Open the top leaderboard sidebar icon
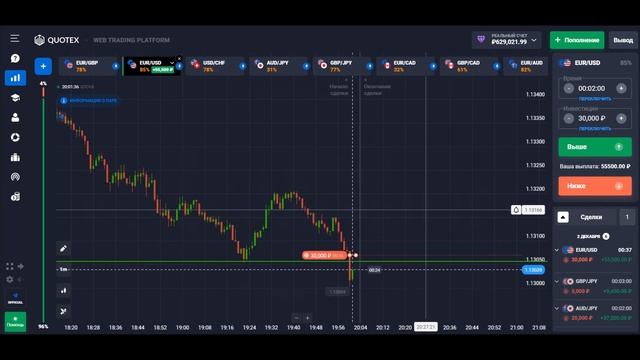This screenshot has height=360, width=640. coord(15,157)
